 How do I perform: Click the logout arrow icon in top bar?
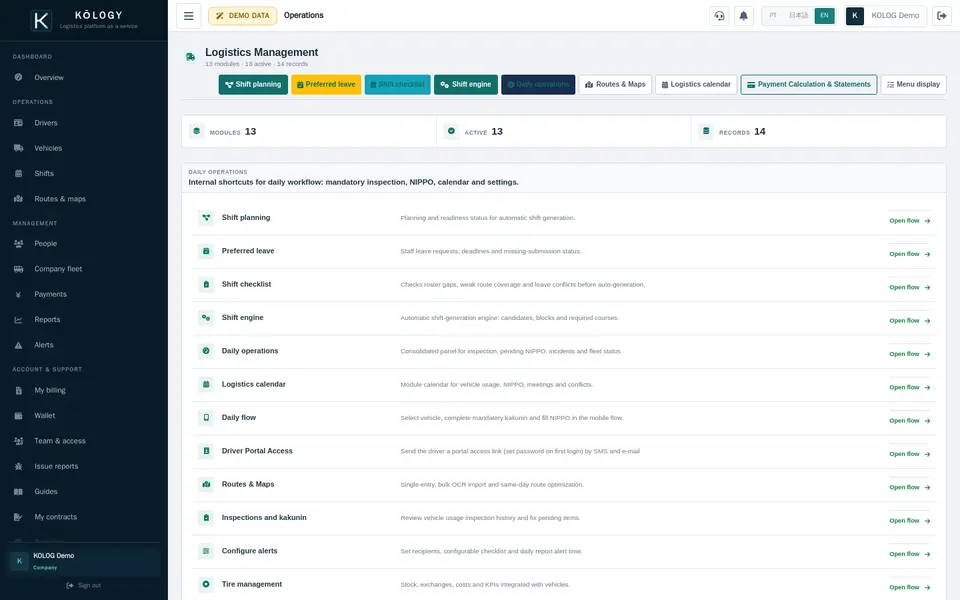click(x=942, y=16)
